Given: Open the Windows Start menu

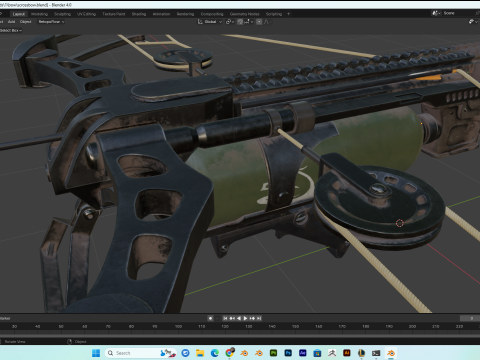Looking at the screenshot, I should click(96, 353).
